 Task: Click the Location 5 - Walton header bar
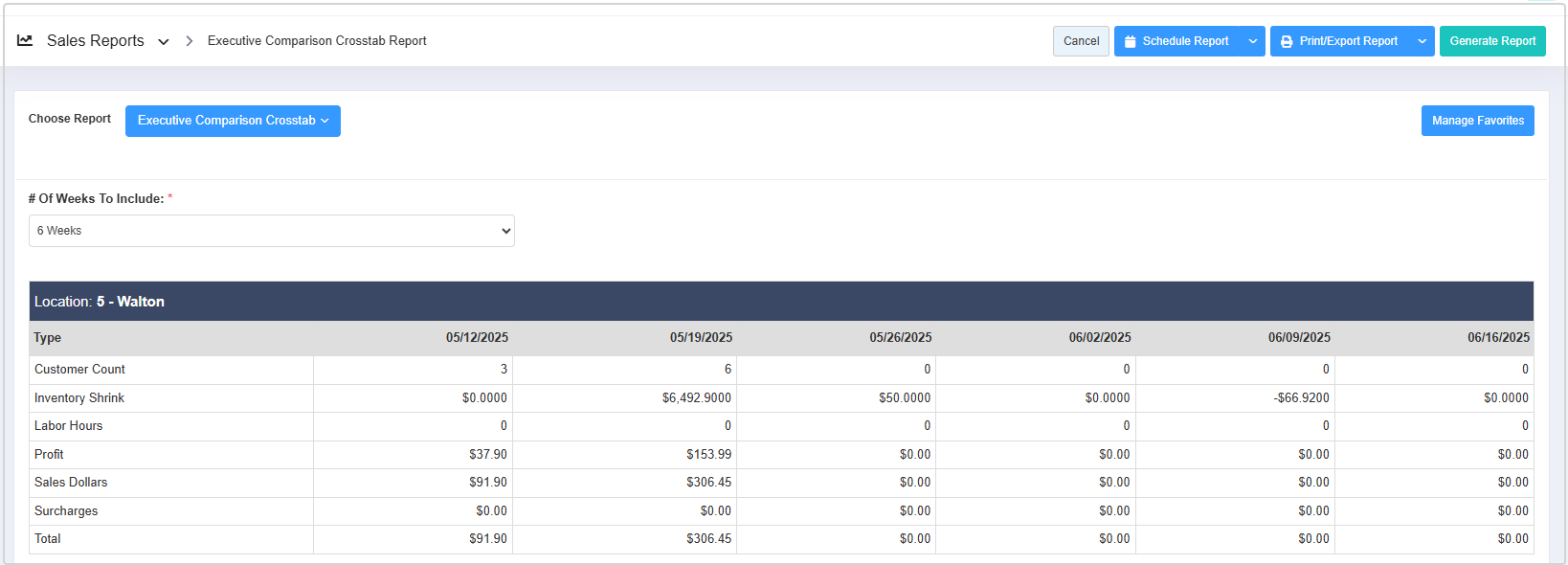pyautogui.click(x=781, y=302)
